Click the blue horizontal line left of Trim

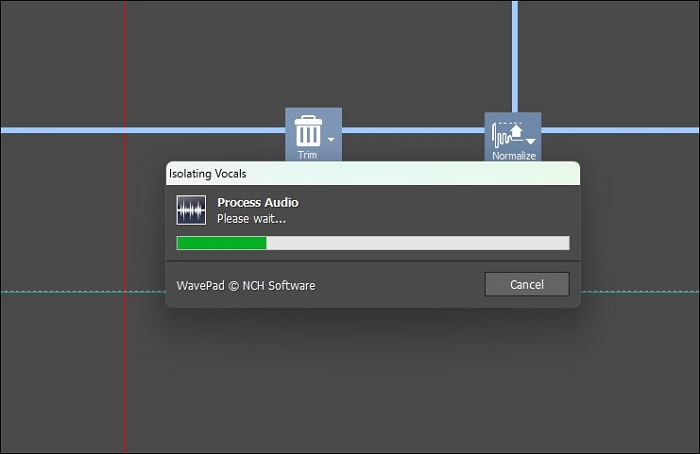coord(140,130)
